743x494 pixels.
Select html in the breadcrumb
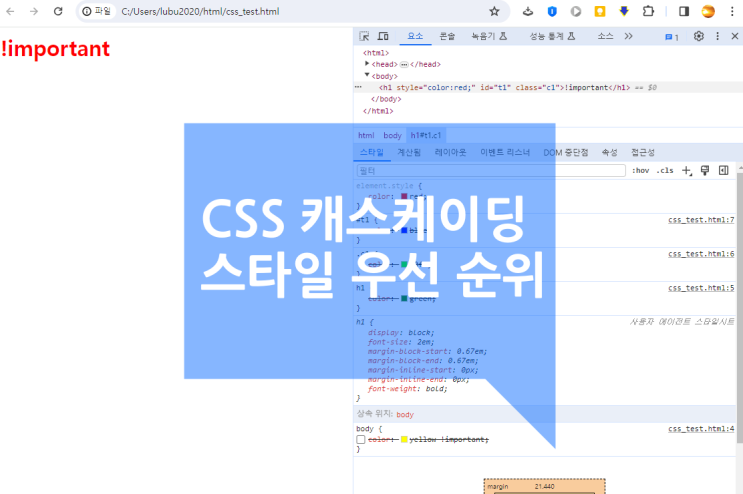pyautogui.click(x=366, y=135)
